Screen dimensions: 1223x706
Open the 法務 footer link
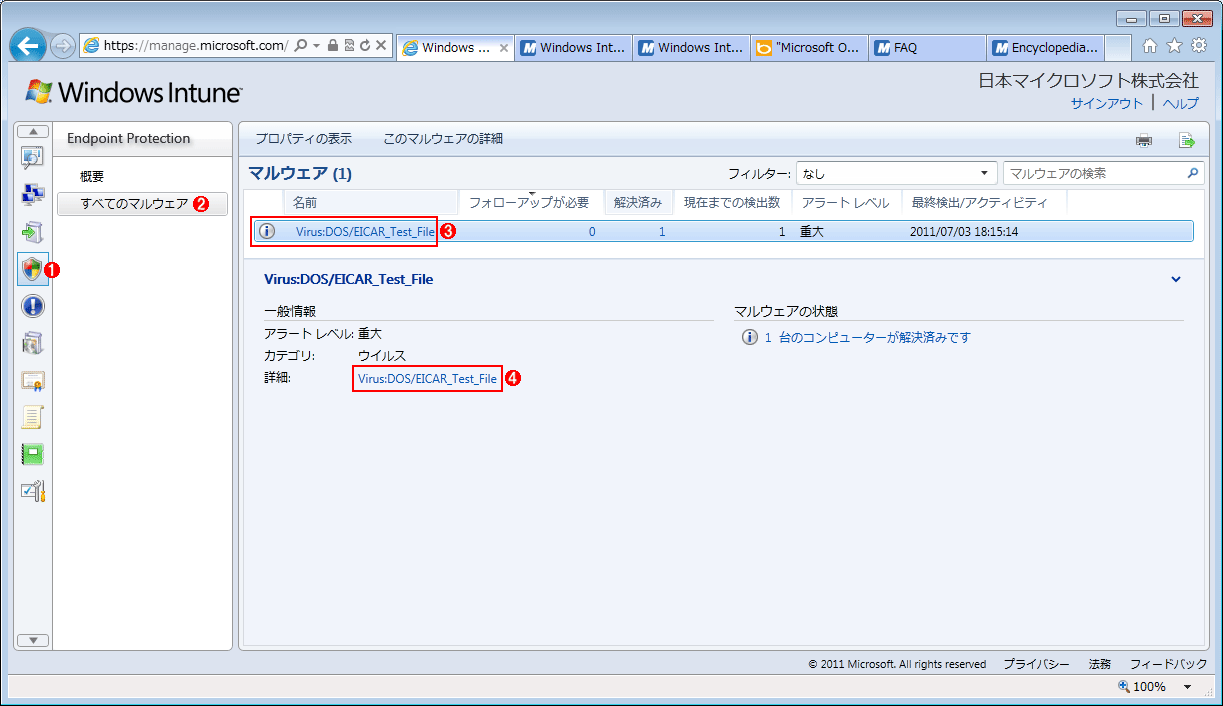1099,664
